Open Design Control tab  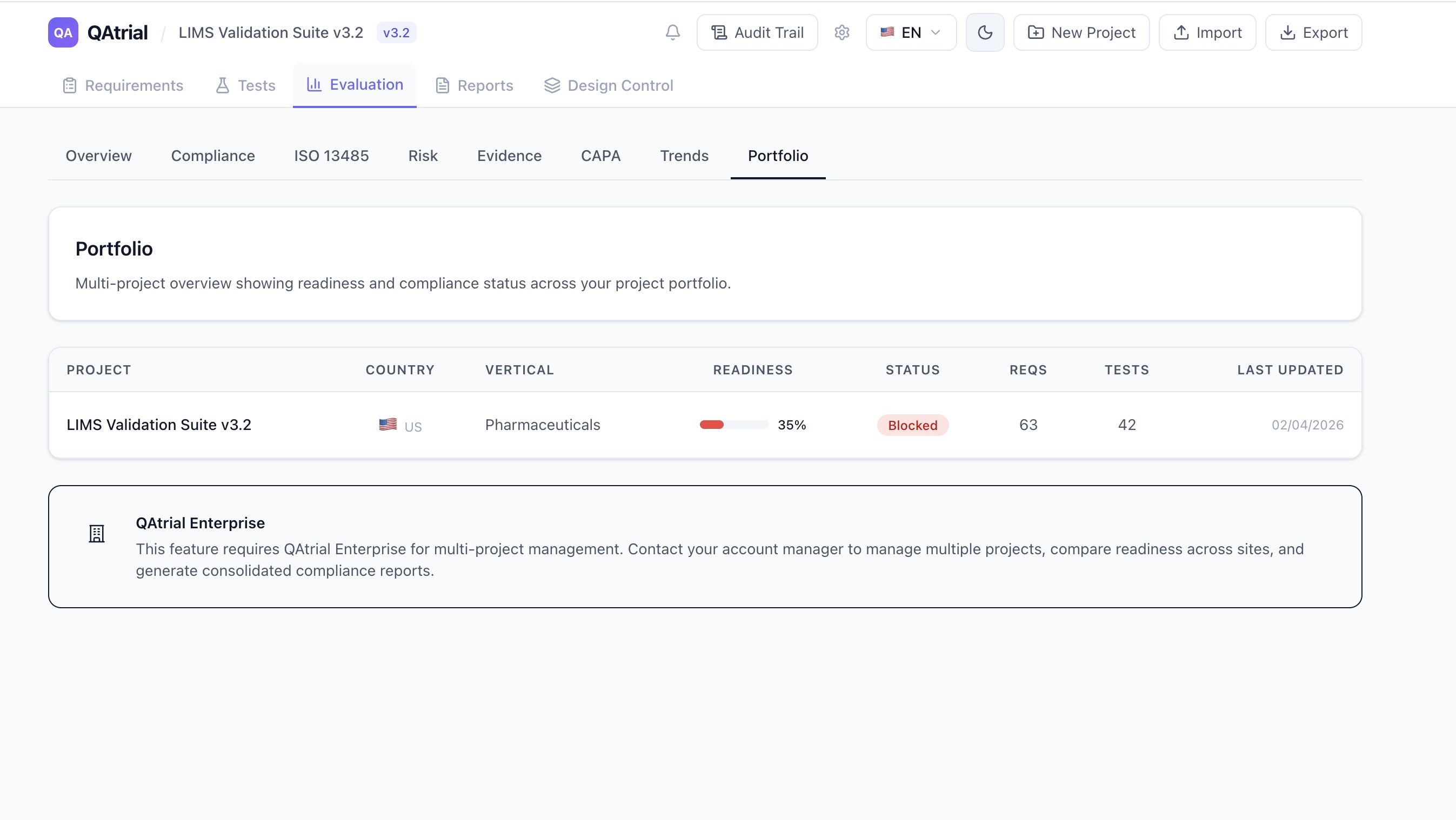609,85
